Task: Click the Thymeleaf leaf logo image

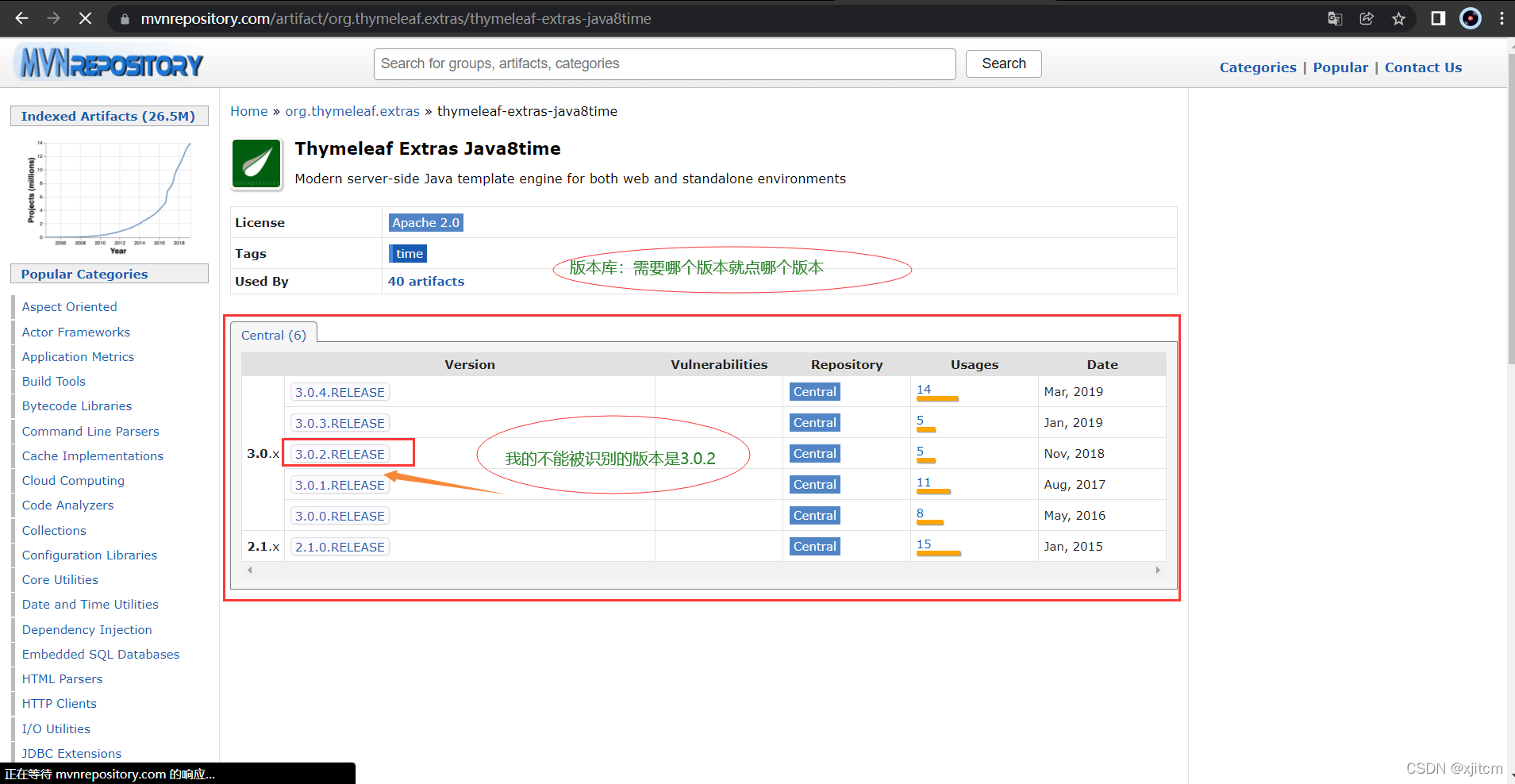Action: [x=256, y=164]
